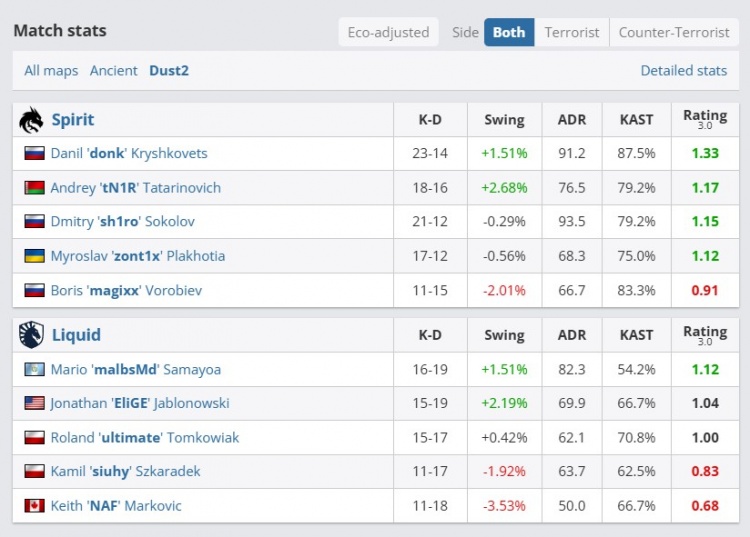The width and height of the screenshot is (750, 537).
Task: Select the Both sides filter
Action: 509,32
